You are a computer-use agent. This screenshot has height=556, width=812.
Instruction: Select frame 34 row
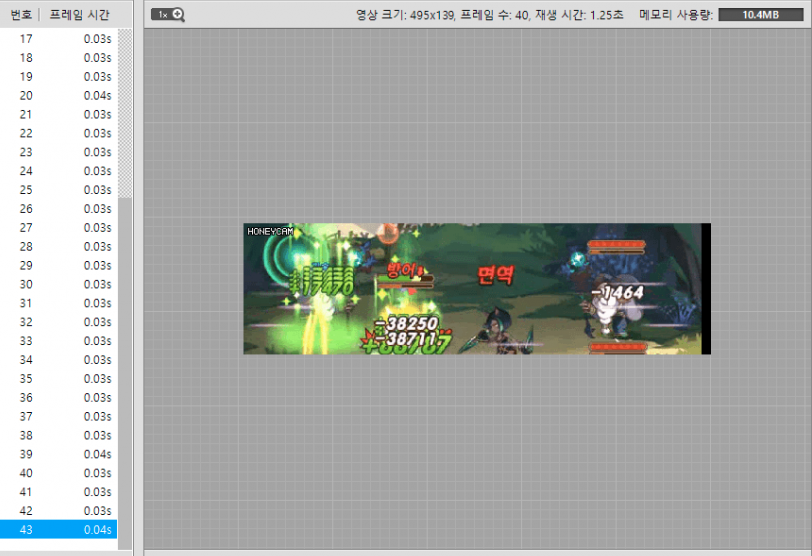(59, 360)
